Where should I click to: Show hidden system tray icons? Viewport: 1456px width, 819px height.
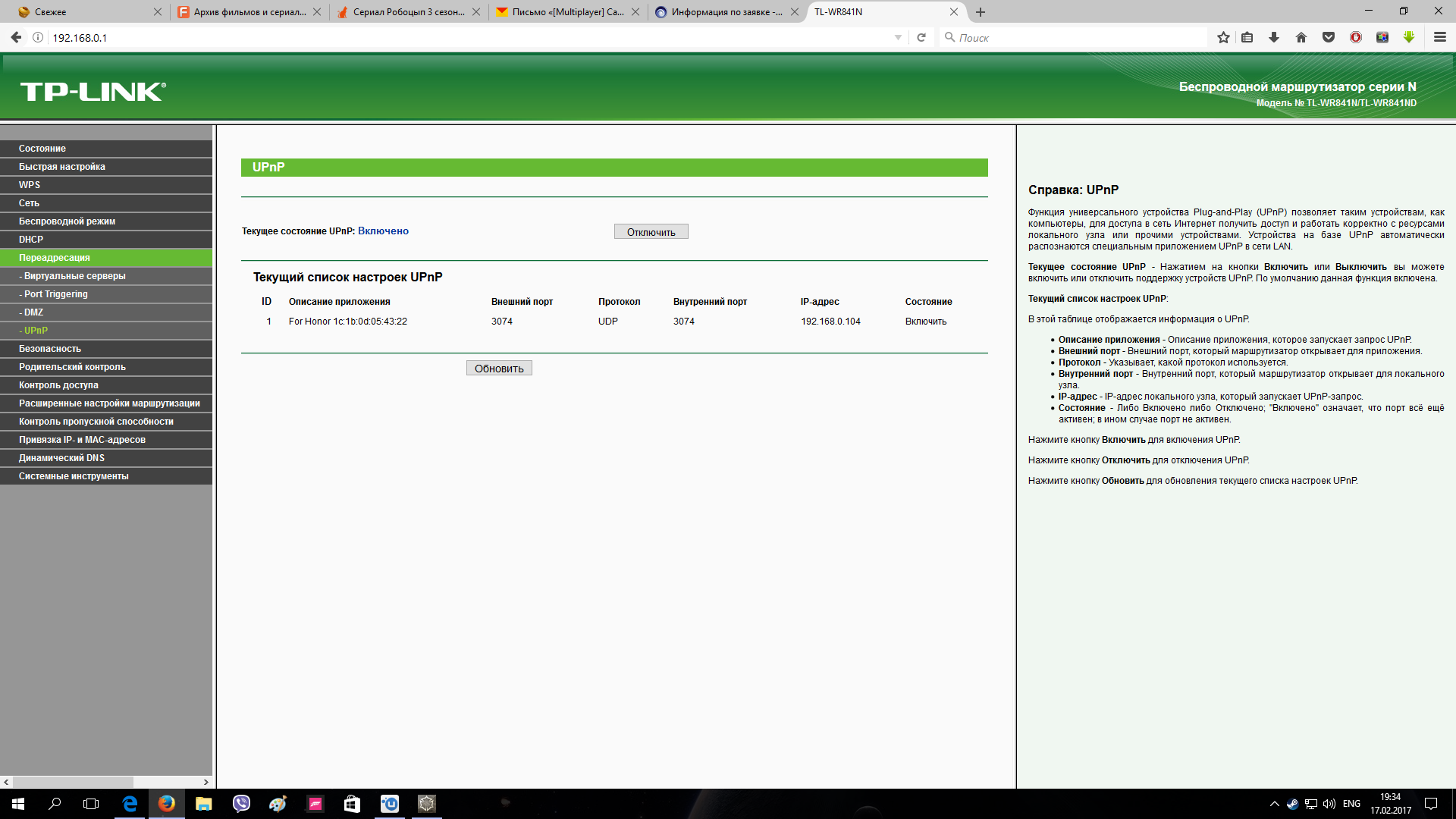[x=1274, y=804]
